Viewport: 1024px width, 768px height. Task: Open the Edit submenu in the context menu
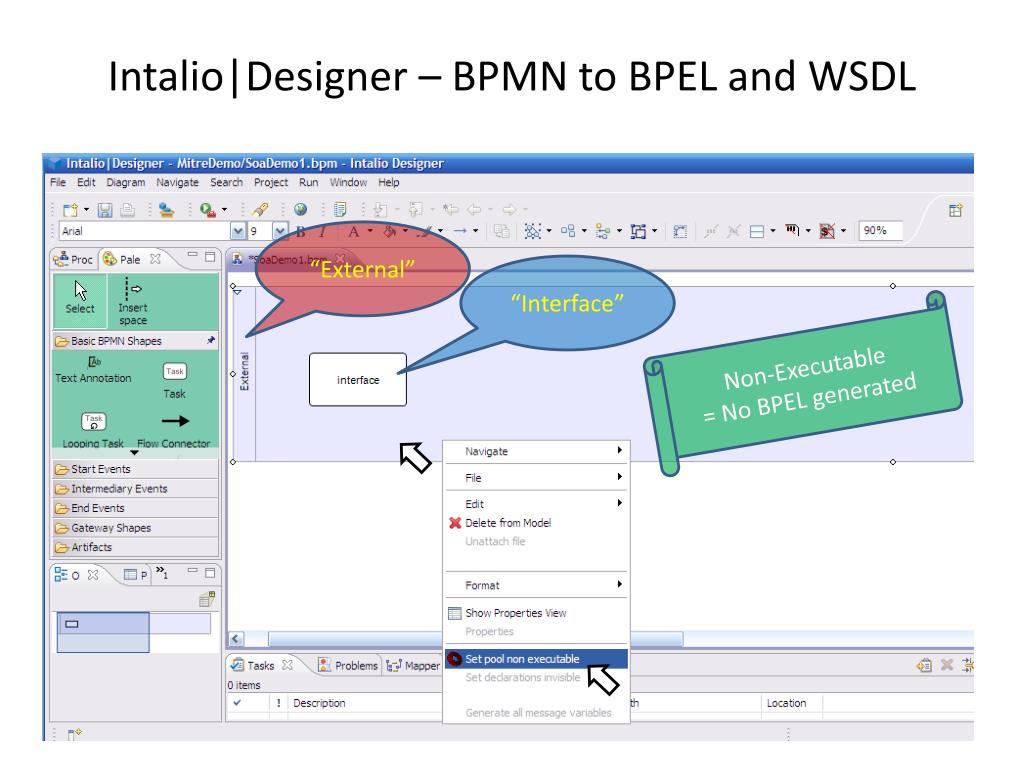click(x=536, y=504)
